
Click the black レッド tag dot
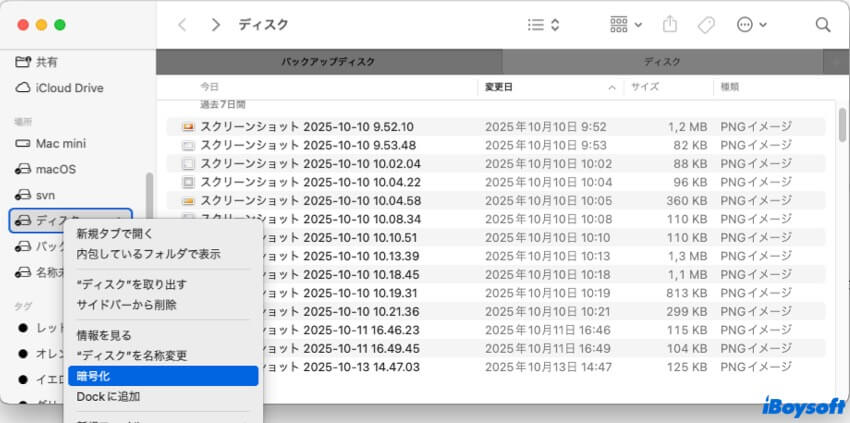pos(23,328)
